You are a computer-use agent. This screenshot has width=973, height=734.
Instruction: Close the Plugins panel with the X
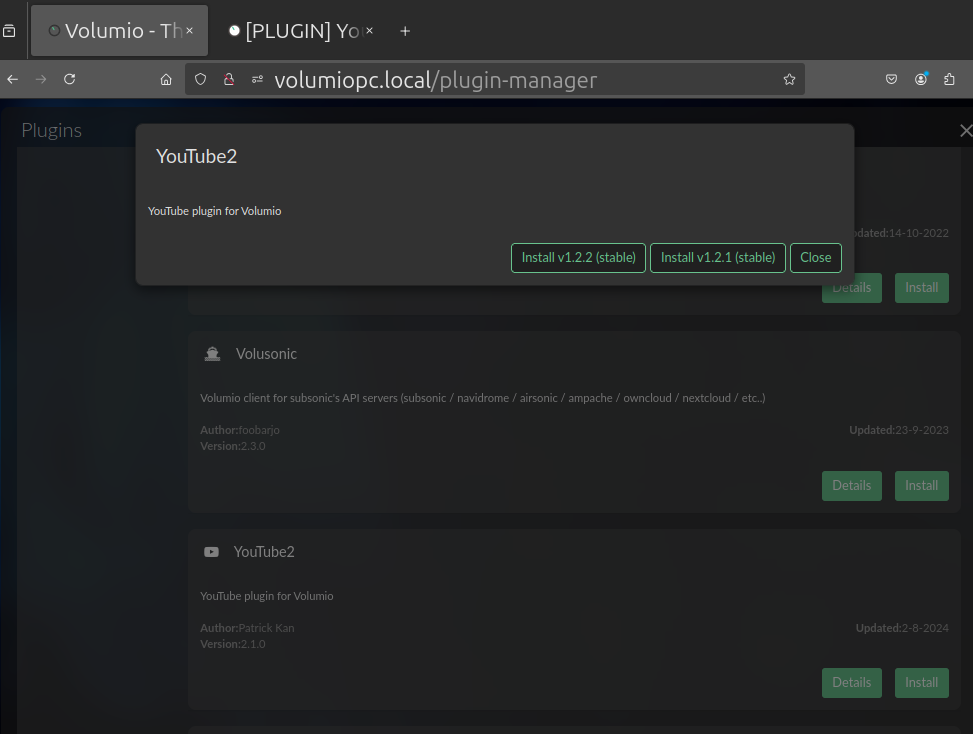tap(966, 130)
